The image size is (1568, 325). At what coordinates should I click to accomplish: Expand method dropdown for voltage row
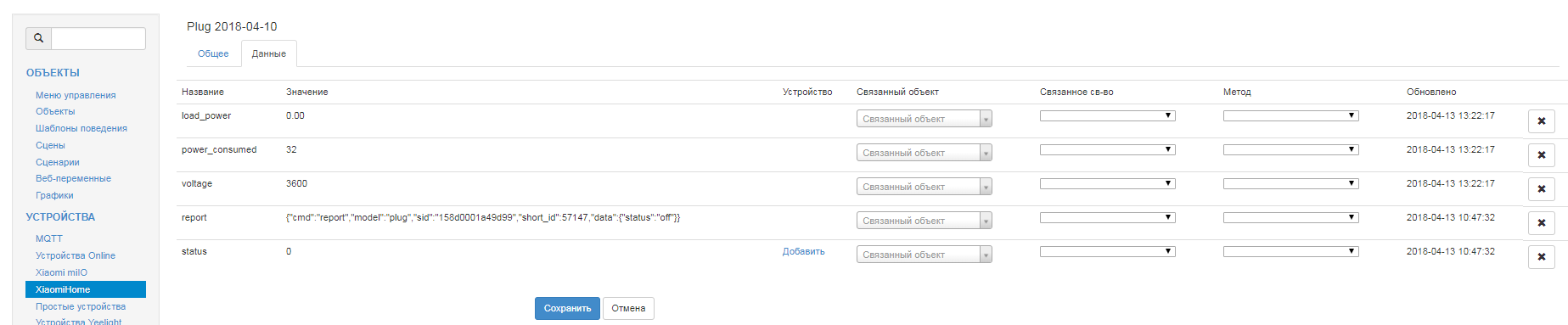pyautogui.click(x=1290, y=183)
